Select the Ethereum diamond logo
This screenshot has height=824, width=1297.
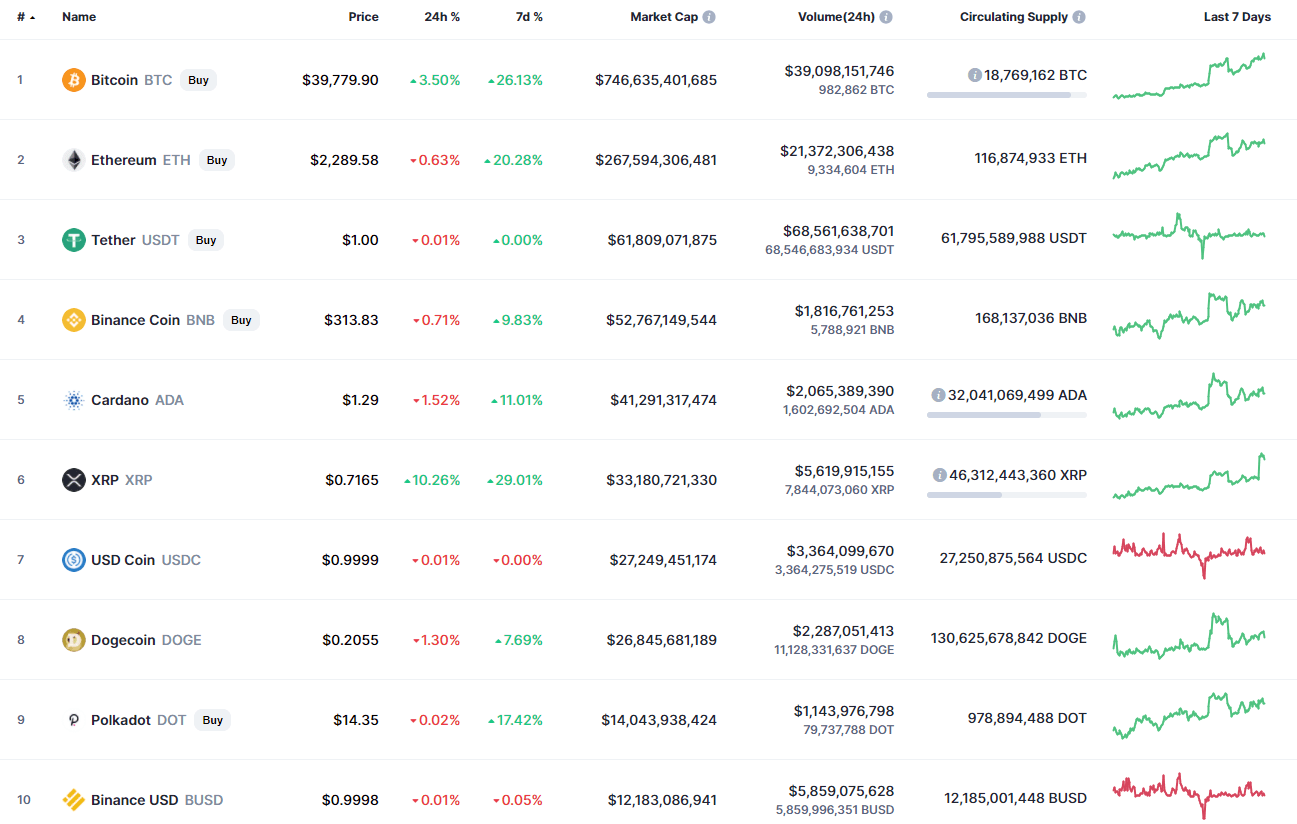[x=73, y=159]
